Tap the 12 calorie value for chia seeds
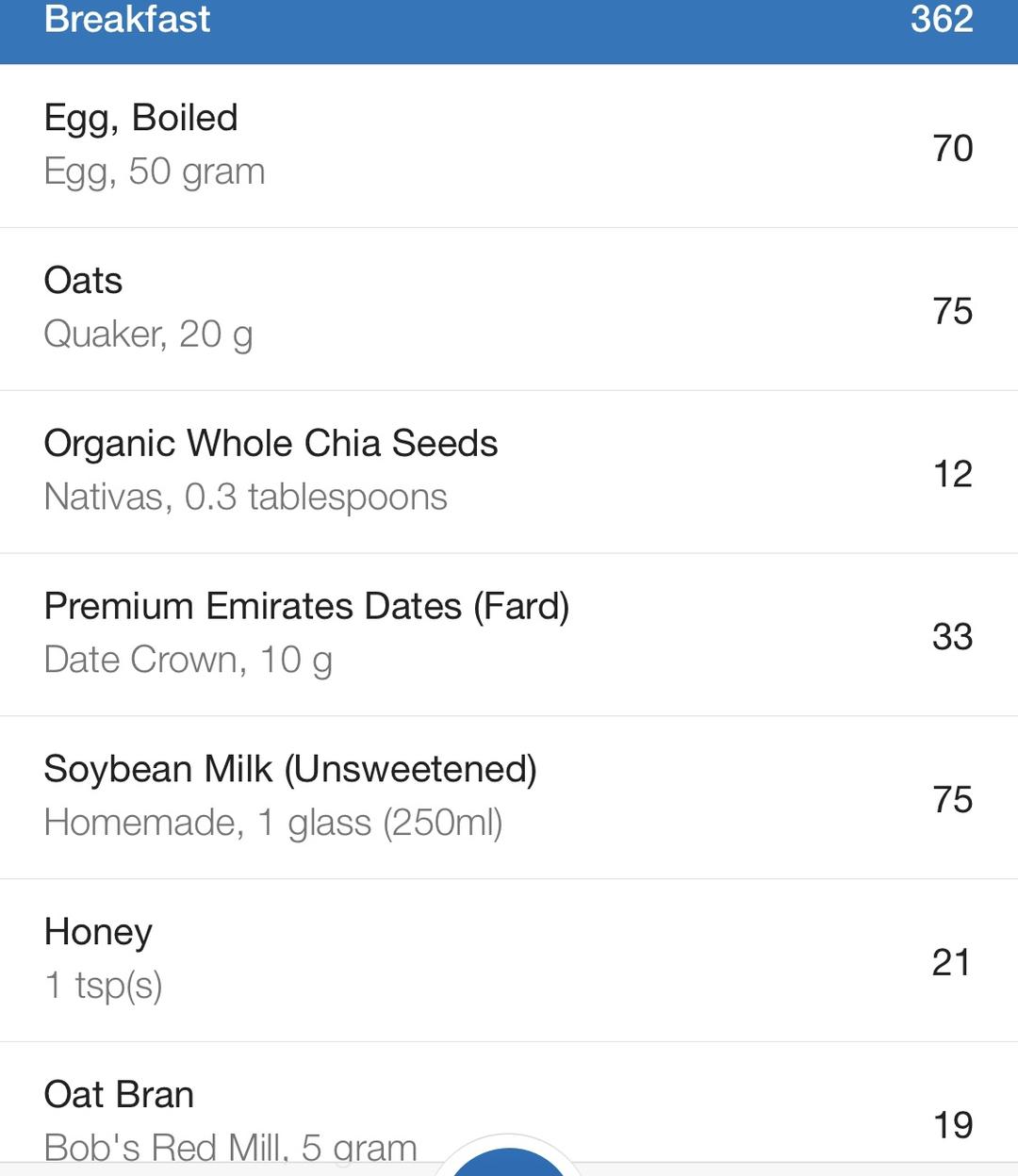Image resolution: width=1018 pixels, height=1176 pixels. [952, 474]
